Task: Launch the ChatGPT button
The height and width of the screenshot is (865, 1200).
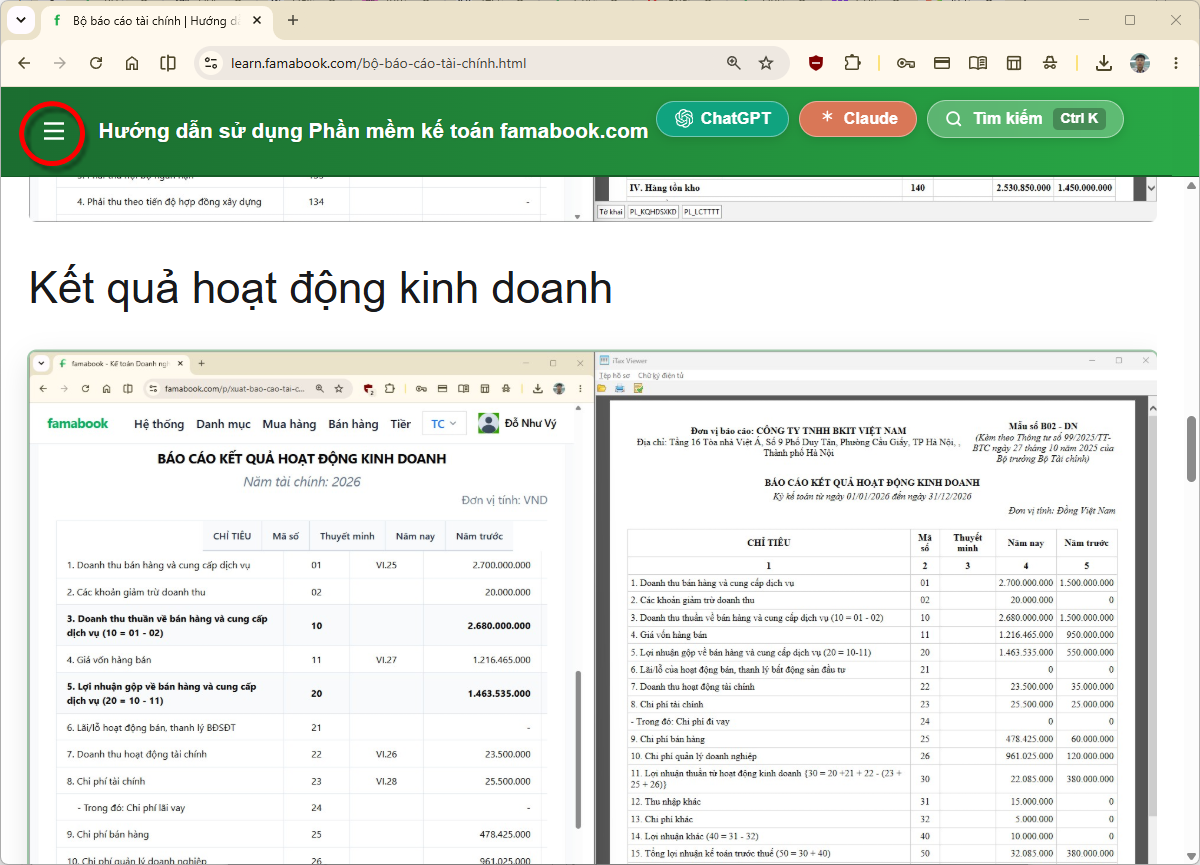Action: point(722,119)
